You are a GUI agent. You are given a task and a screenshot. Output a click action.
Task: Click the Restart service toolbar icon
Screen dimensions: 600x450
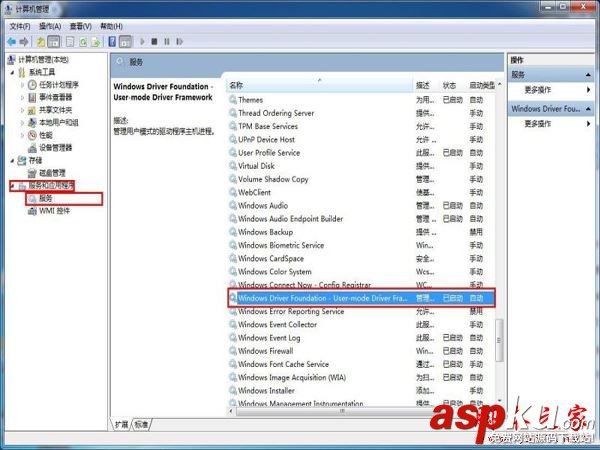179,41
